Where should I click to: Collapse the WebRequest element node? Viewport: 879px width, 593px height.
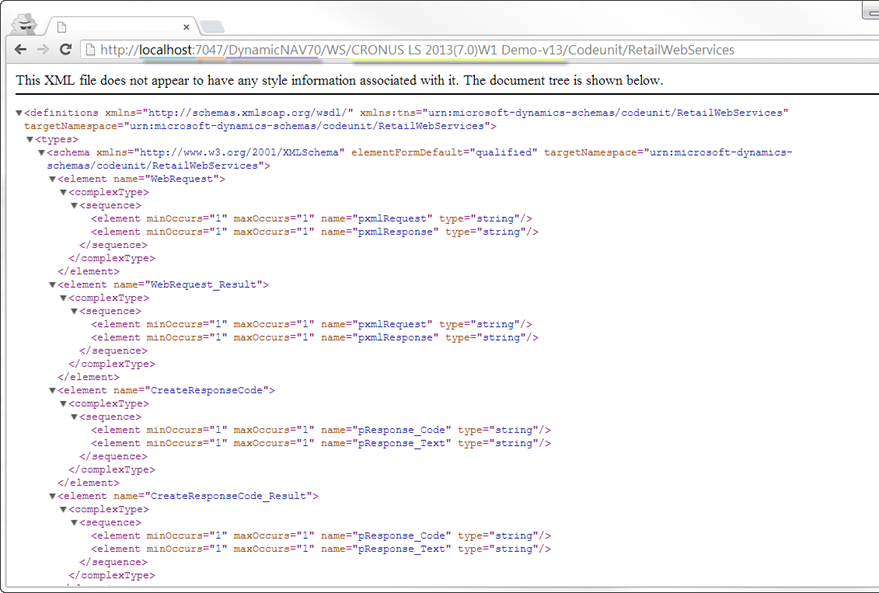coord(52,180)
